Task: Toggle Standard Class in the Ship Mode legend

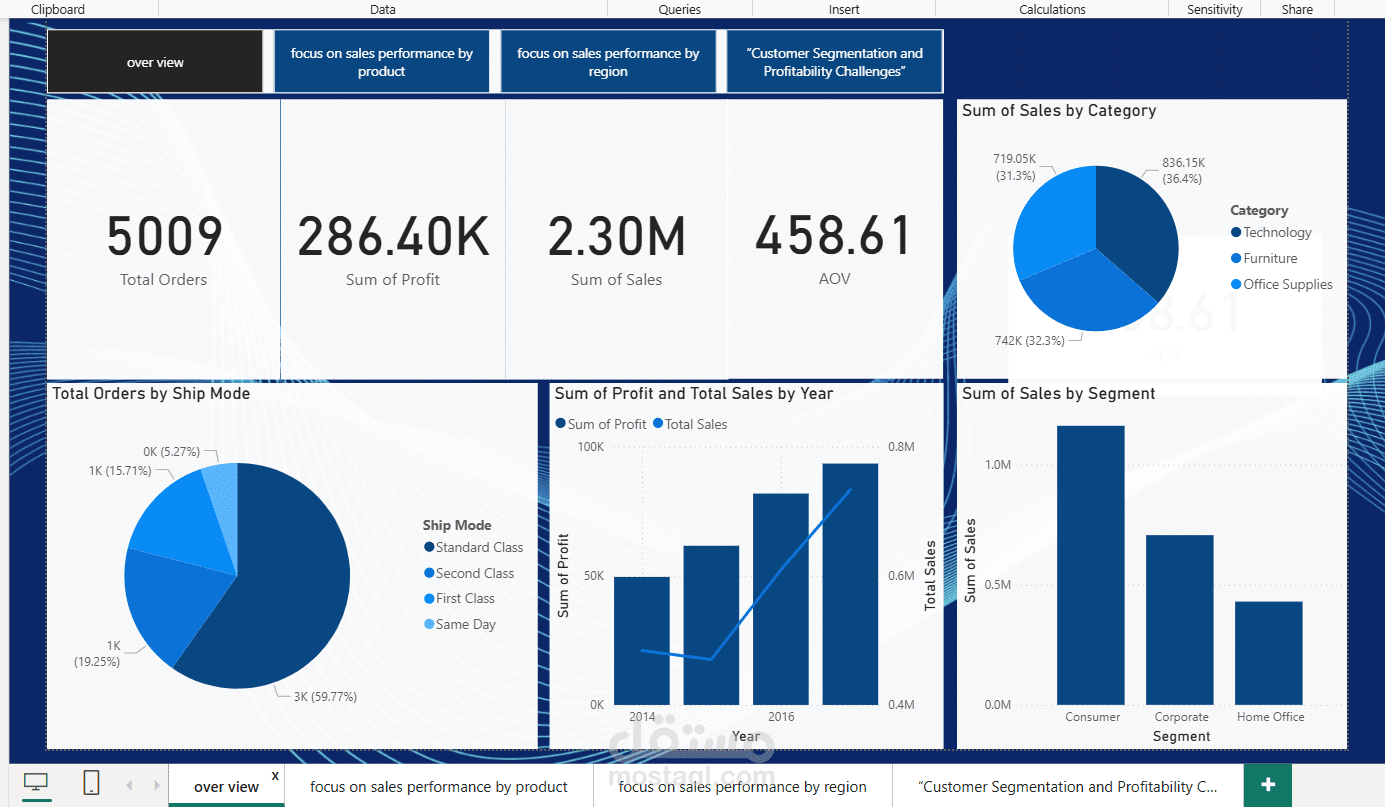Action: pos(429,547)
